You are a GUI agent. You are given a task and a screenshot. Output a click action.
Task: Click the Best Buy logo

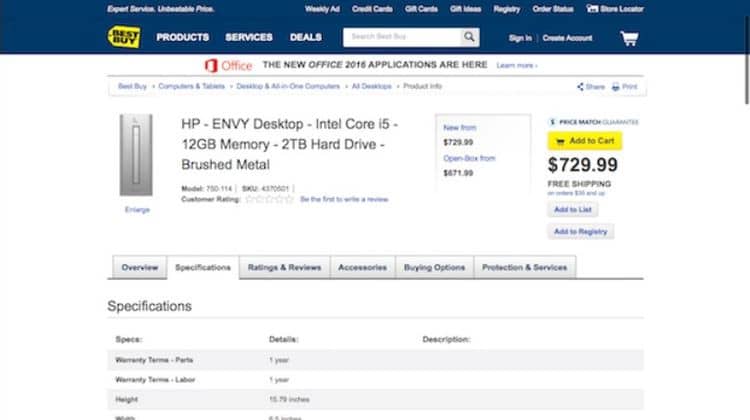pos(124,37)
